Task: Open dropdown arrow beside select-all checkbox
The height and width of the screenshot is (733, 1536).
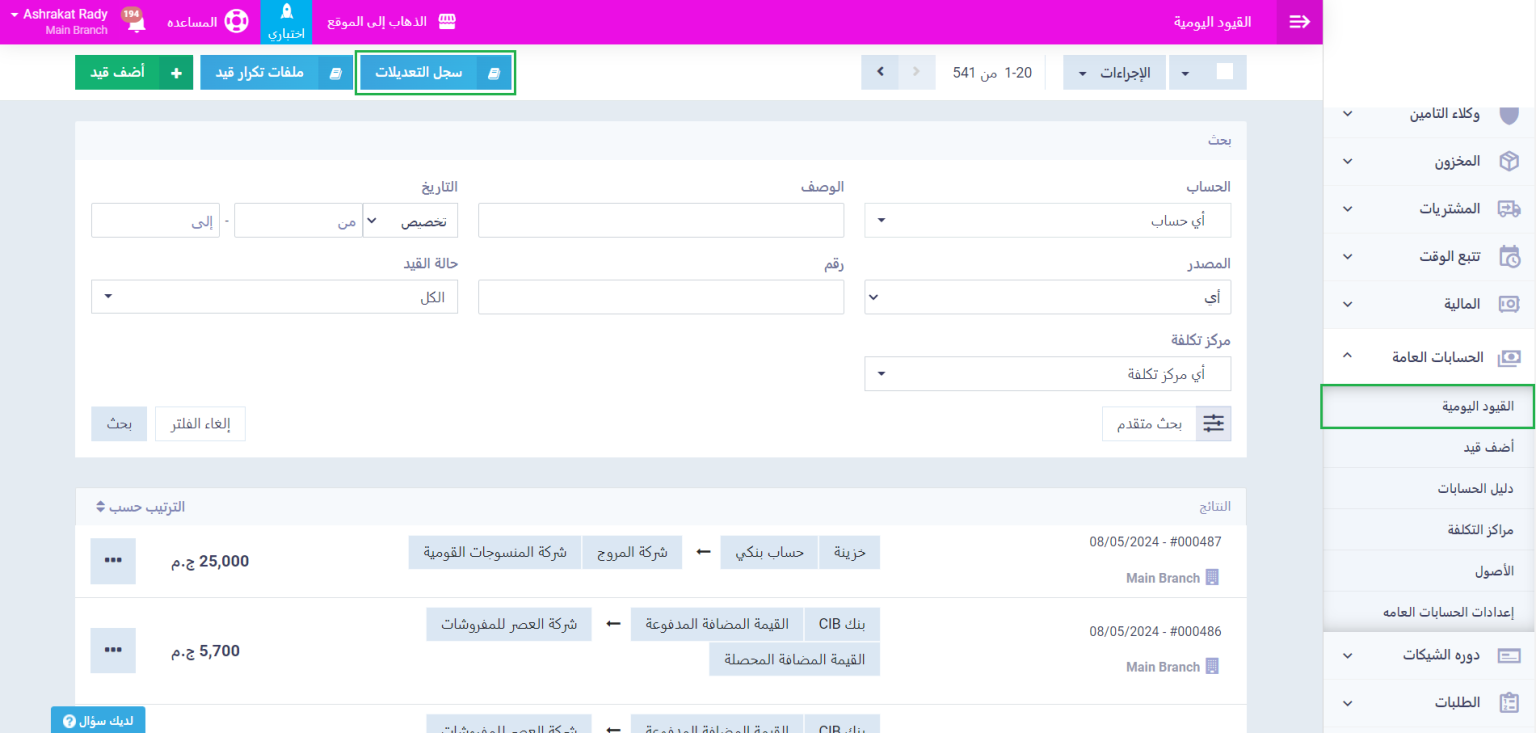Action: point(1186,73)
